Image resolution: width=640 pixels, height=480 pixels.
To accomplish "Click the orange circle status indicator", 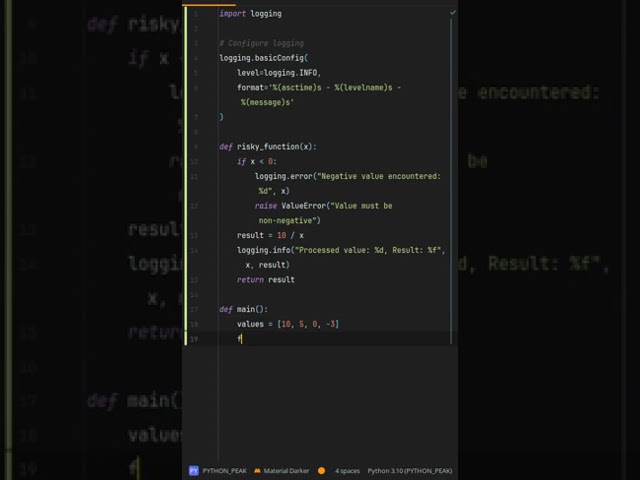I will coord(322,471).
